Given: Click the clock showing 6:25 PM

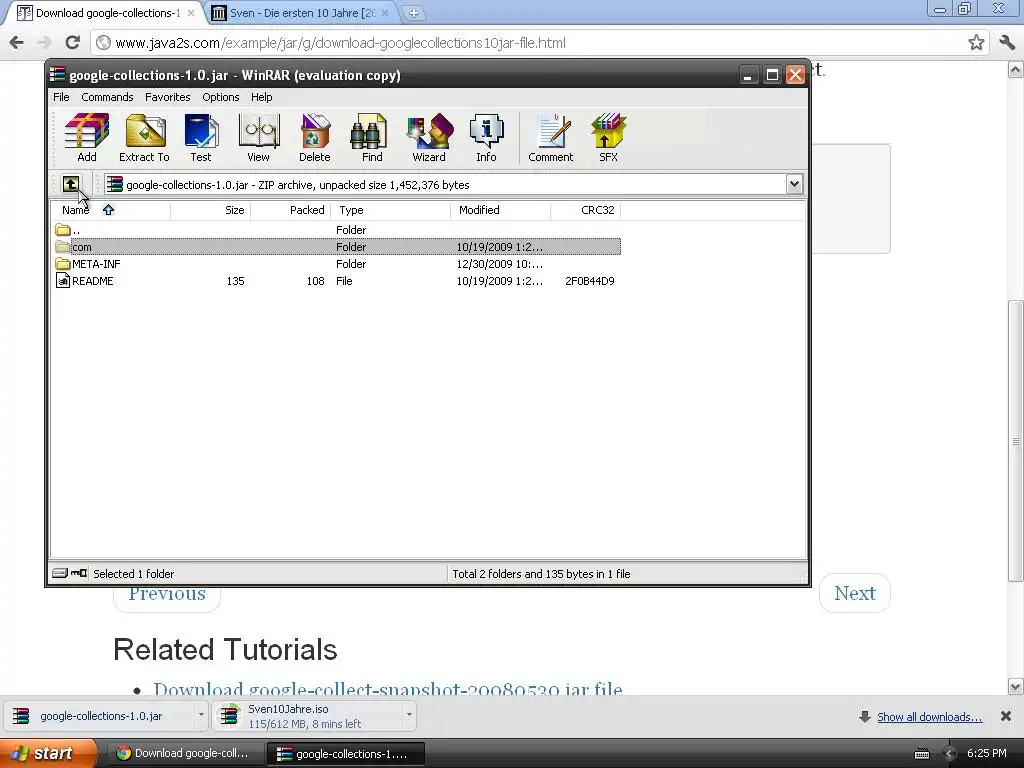Looking at the screenshot, I should tap(986, 753).
